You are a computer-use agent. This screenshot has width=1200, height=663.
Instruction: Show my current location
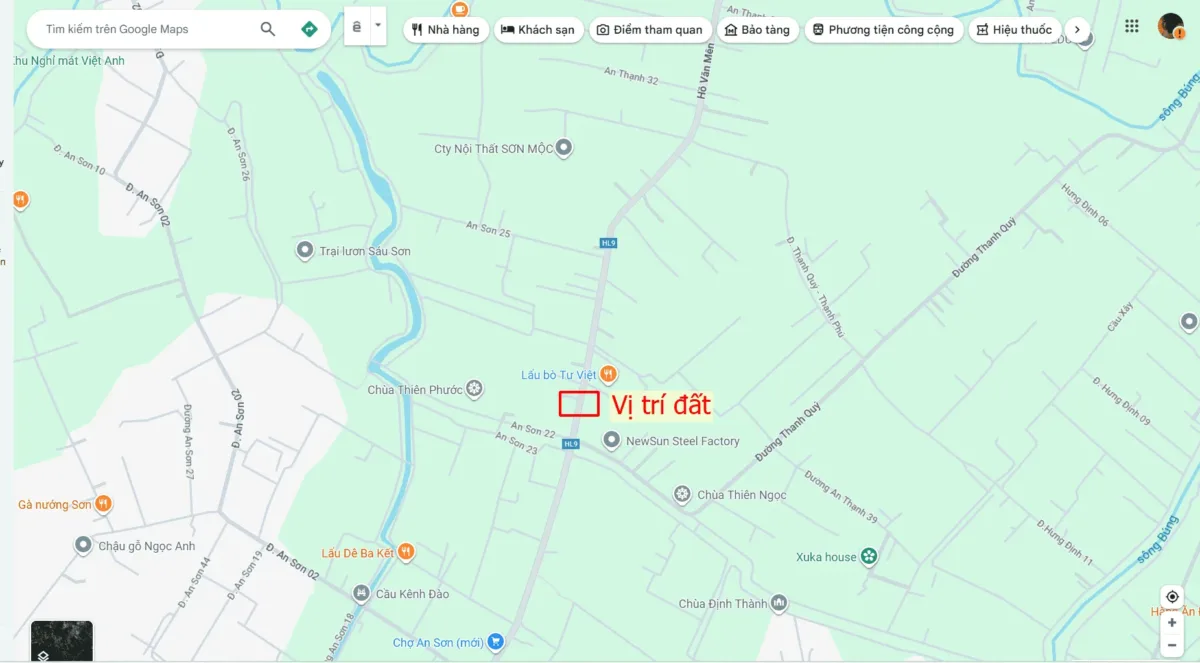click(1172, 597)
